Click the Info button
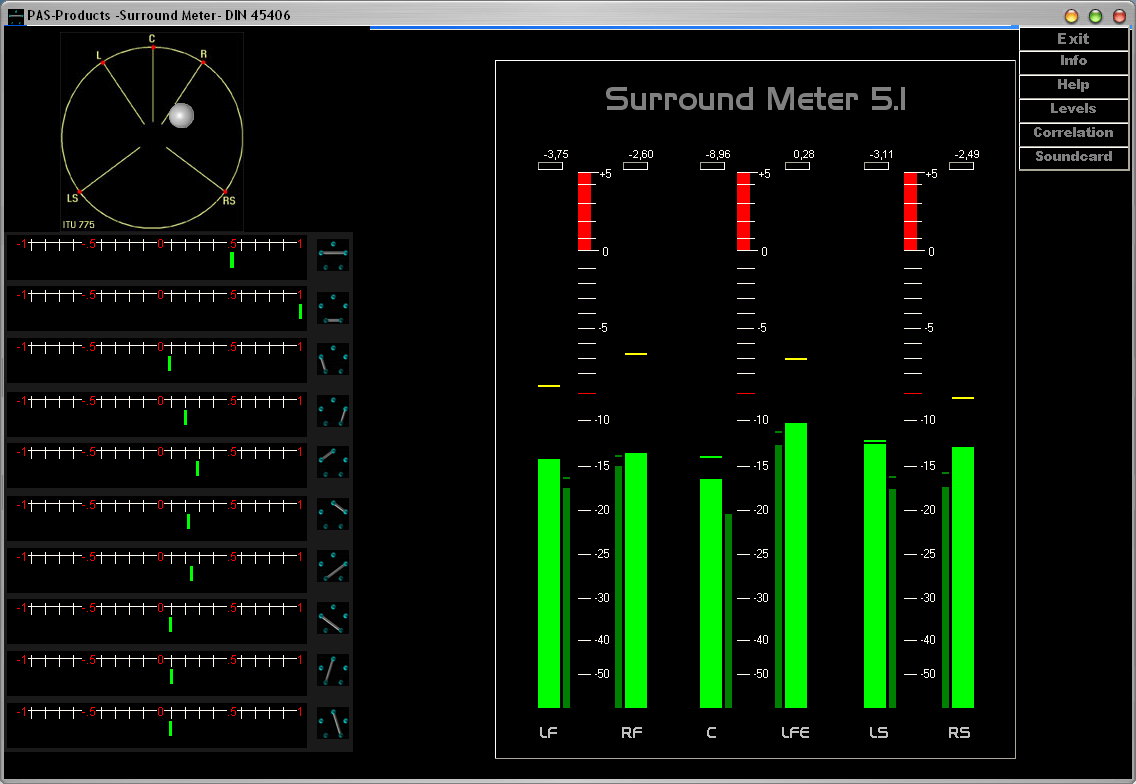The height and width of the screenshot is (784, 1136). 1073,61
